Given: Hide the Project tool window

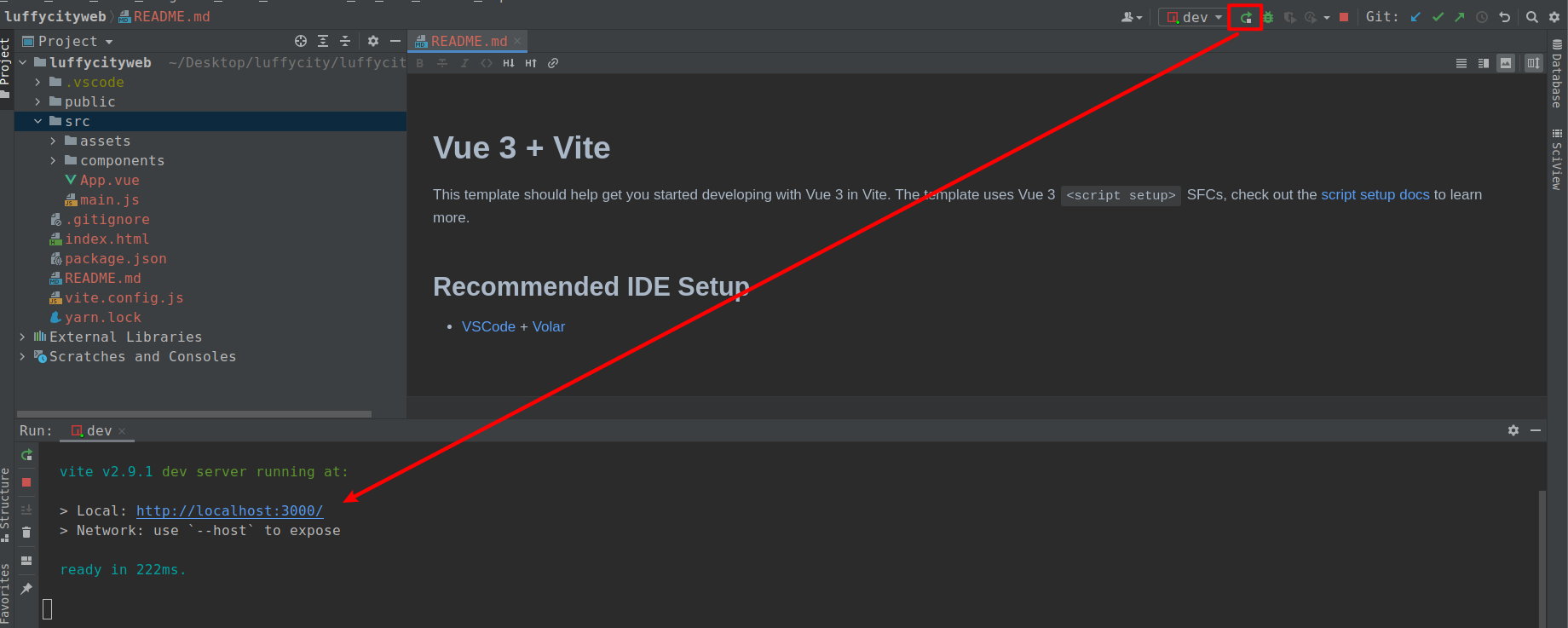Looking at the screenshot, I should [x=395, y=41].
